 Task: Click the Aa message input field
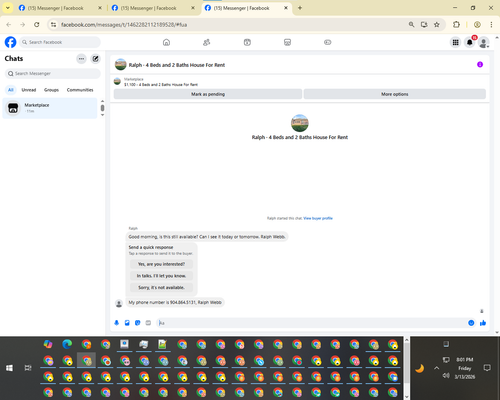coord(312,323)
